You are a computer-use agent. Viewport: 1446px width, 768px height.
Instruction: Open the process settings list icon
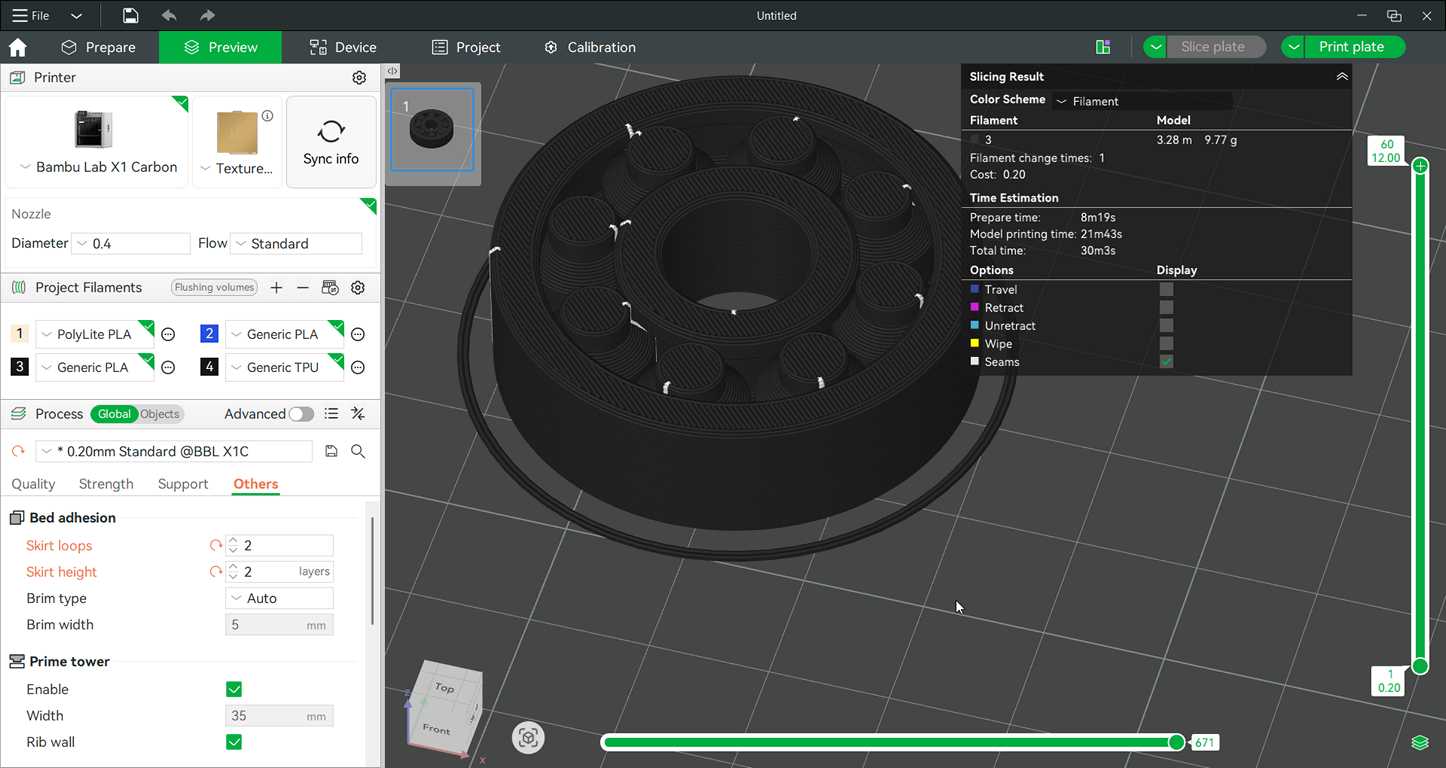coord(331,414)
